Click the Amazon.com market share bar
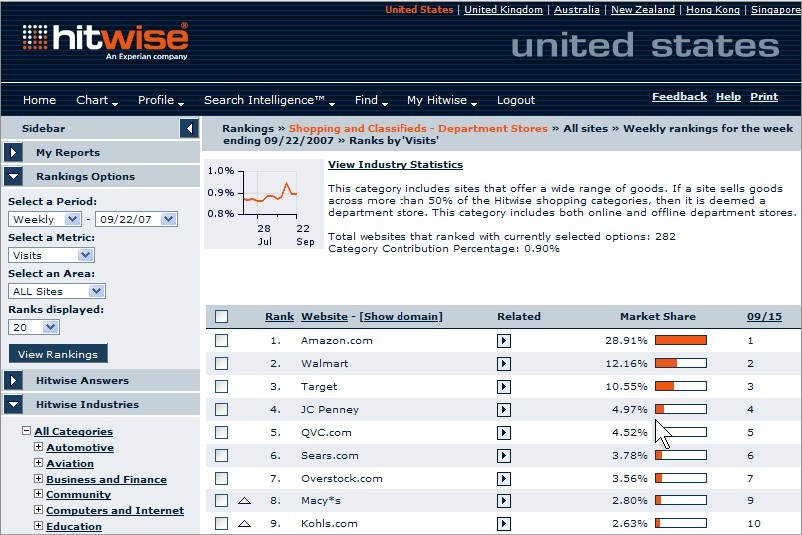The height and width of the screenshot is (535, 802). click(x=681, y=340)
